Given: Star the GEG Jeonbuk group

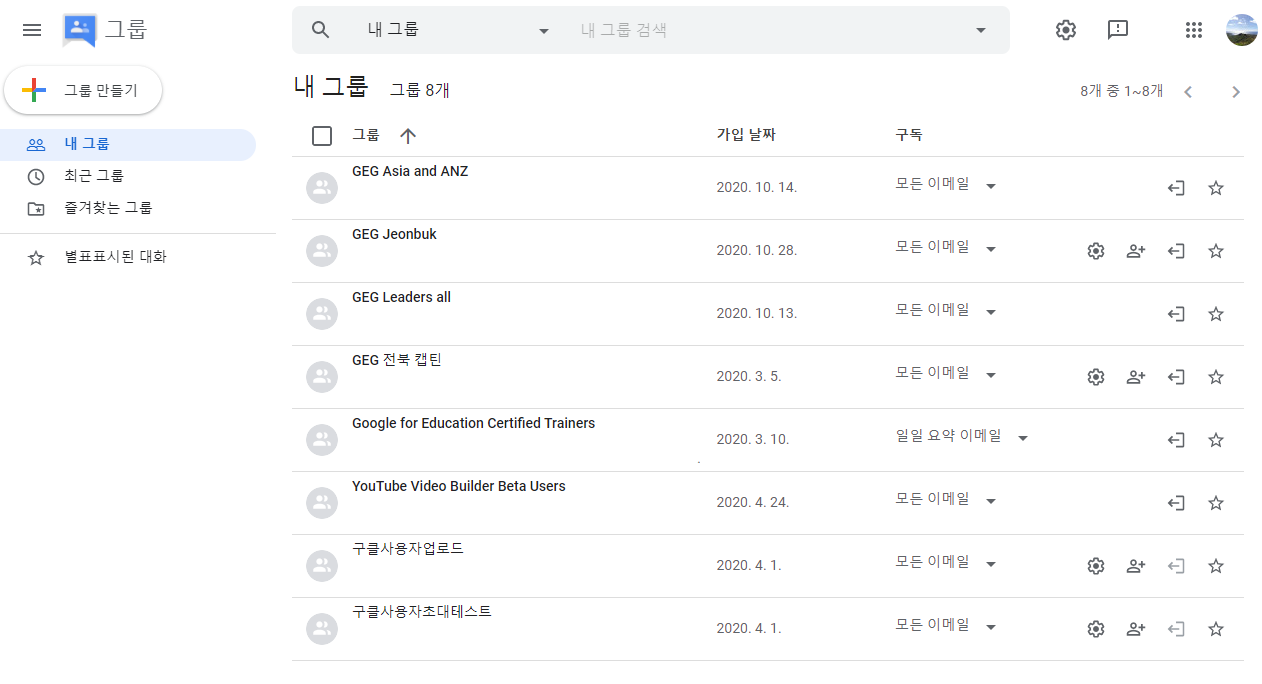Looking at the screenshot, I should (1216, 251).
